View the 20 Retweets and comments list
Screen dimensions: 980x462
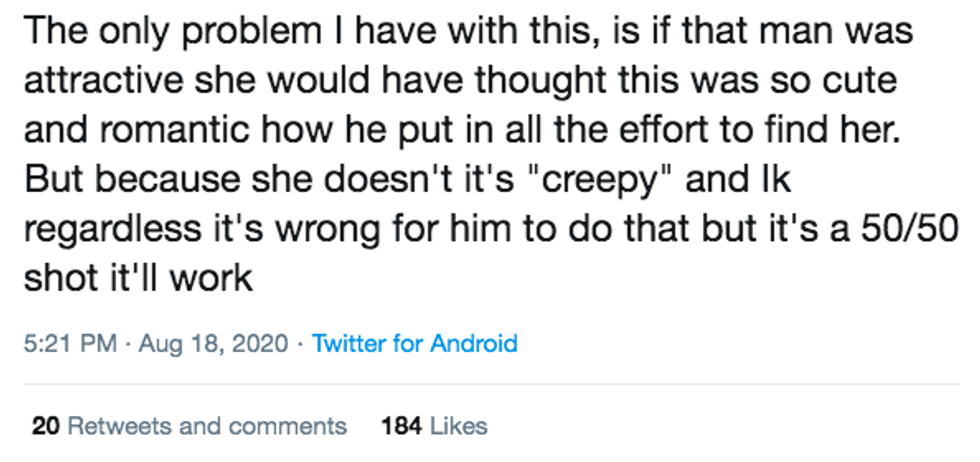point(189,426)
